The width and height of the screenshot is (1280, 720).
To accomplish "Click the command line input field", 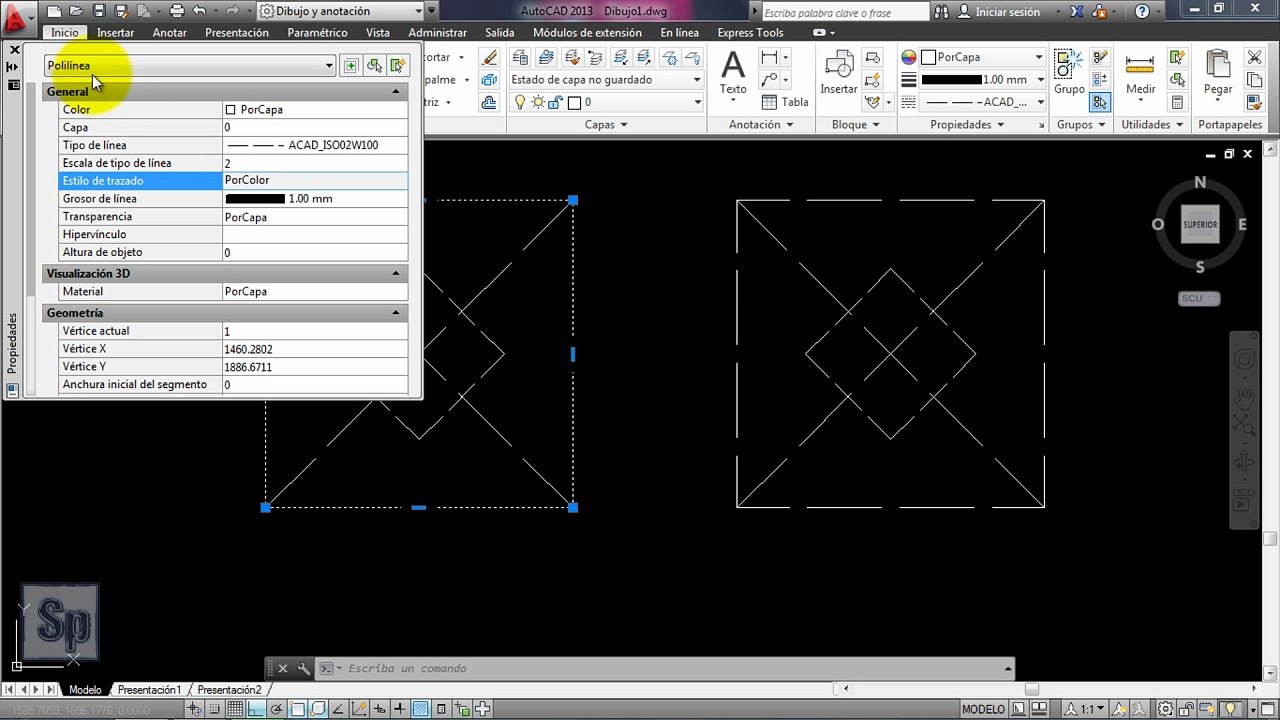I will (x=670, y=668).
